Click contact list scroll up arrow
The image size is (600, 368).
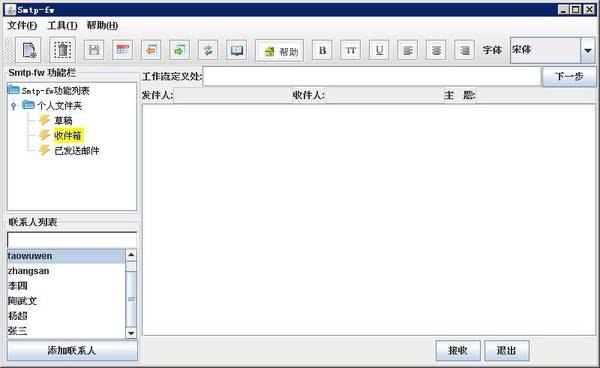point(131,255)
